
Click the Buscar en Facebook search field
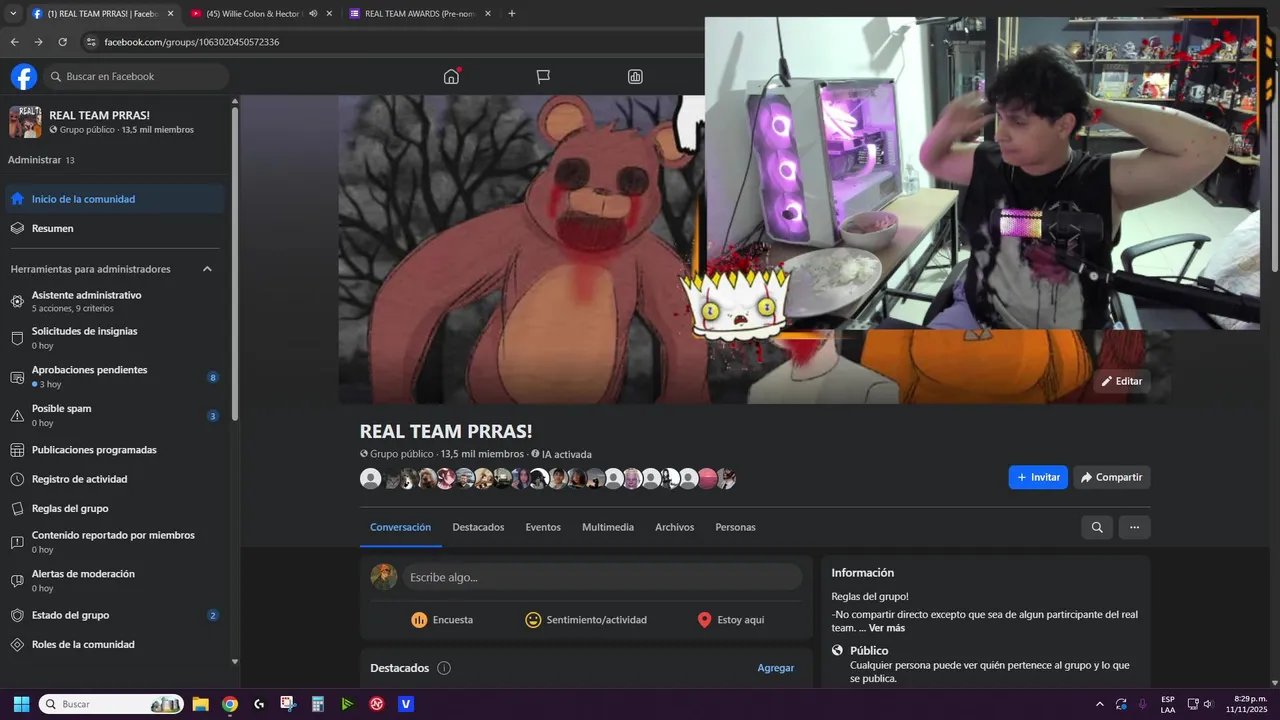136,77
